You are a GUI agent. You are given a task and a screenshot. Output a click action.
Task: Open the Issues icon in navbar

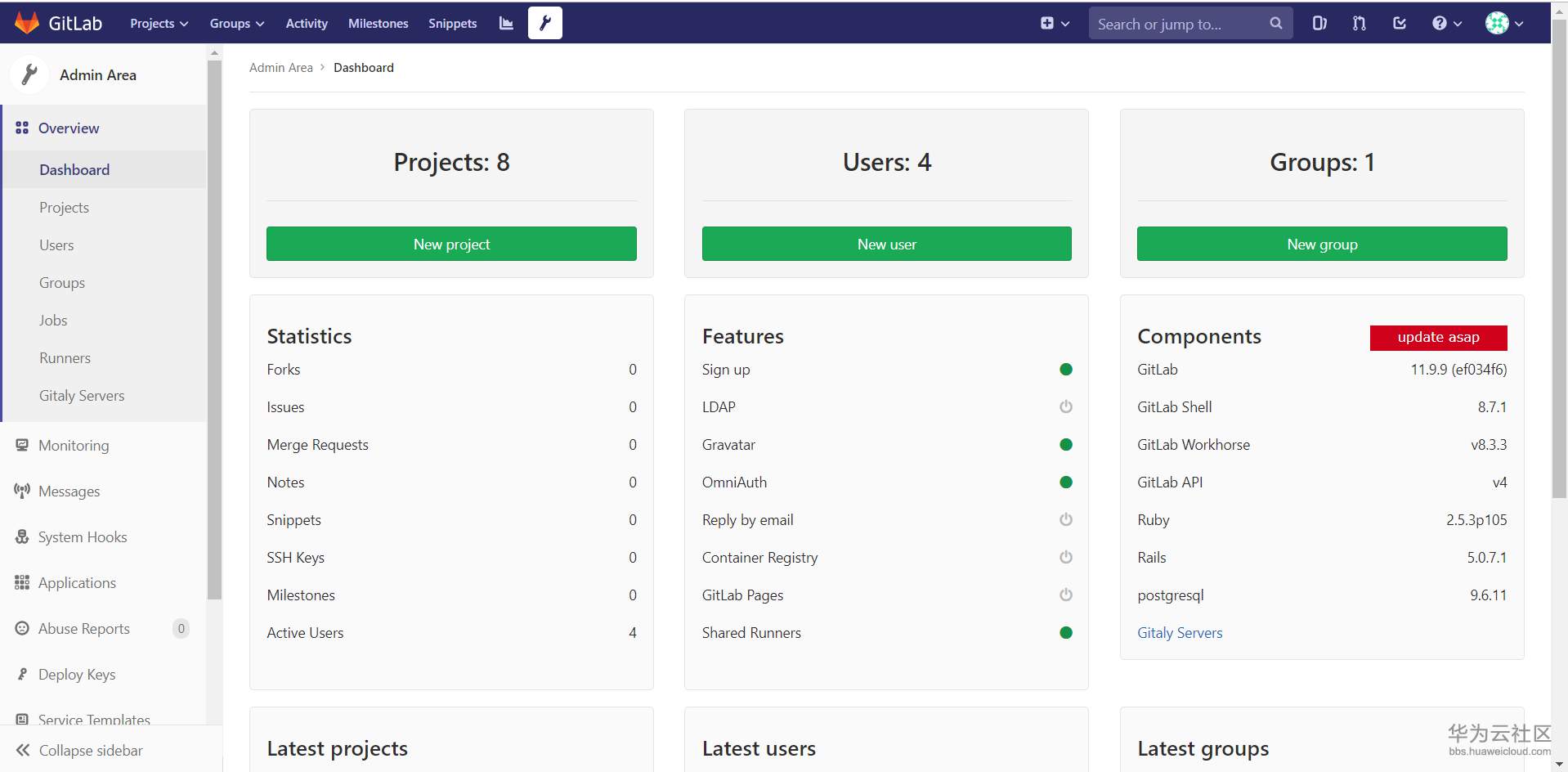1319,23
